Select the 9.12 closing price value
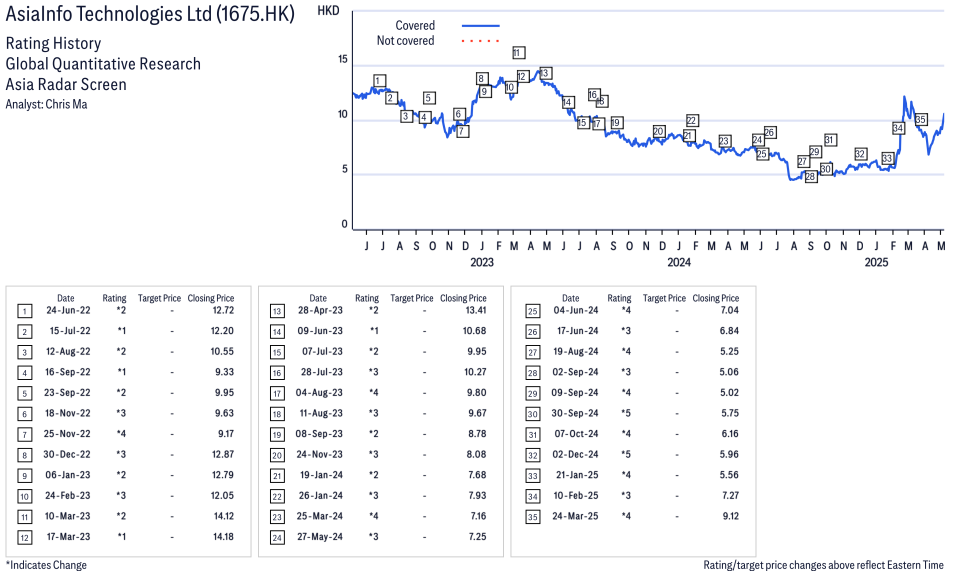This screenshot has width=955, height=571. tap(731, 516)
